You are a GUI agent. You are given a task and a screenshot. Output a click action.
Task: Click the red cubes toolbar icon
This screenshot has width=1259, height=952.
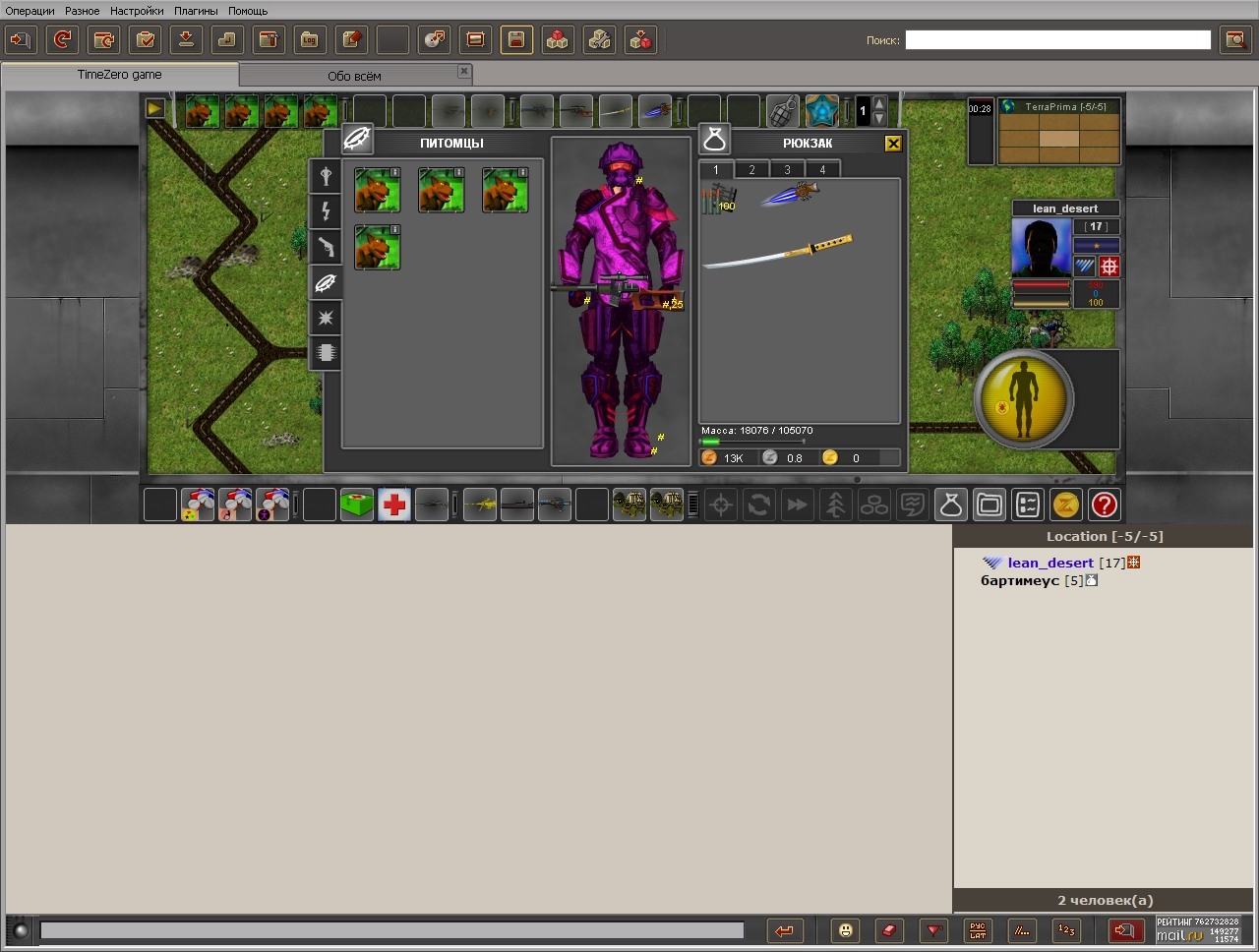558,40
